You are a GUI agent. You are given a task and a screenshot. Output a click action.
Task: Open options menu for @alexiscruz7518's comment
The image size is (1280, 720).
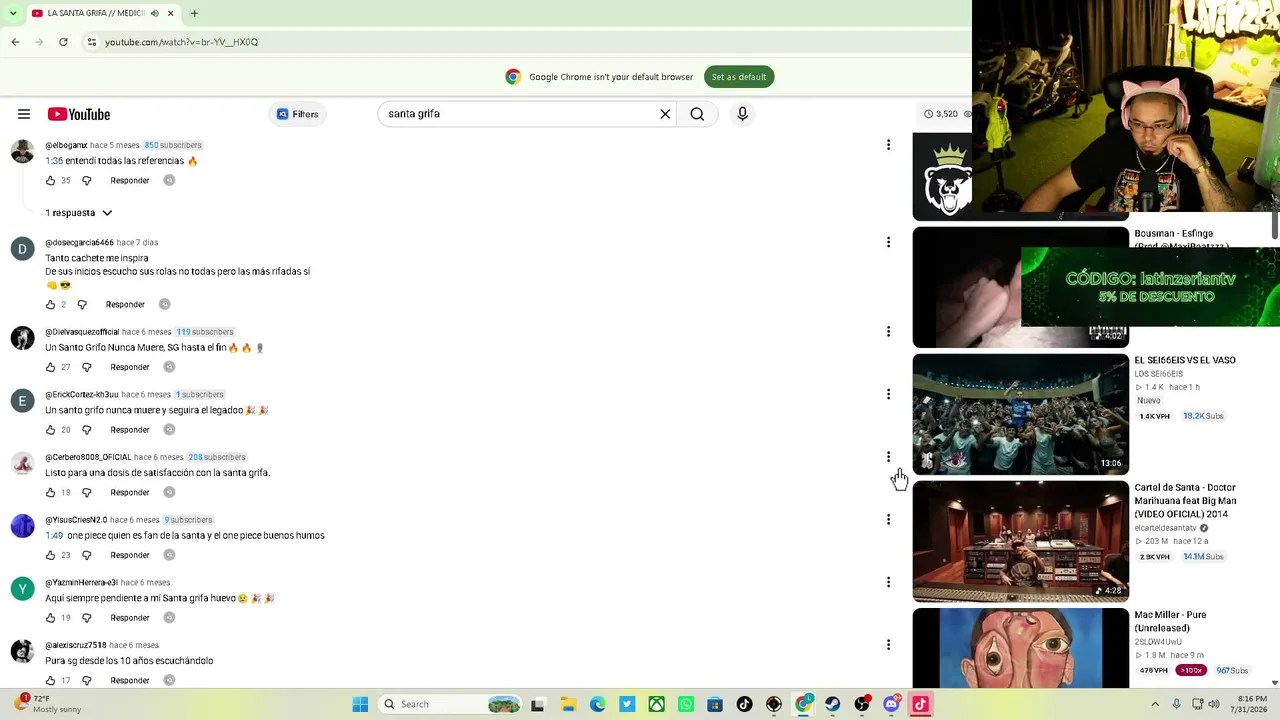(888, 645)
